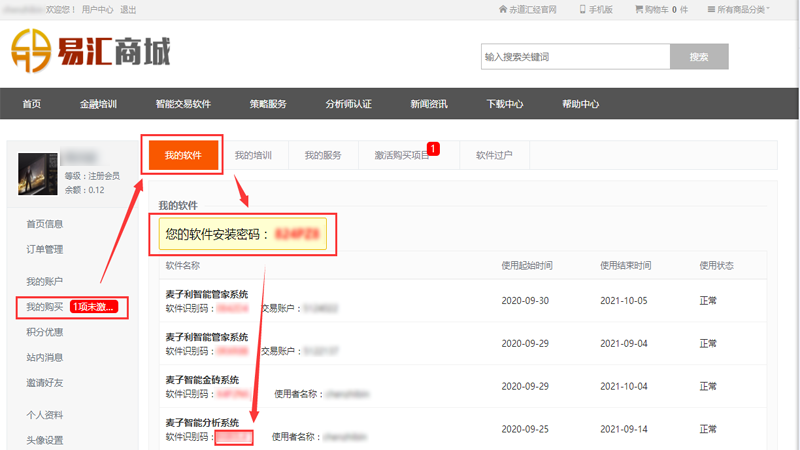Image resolution: width=800 pixels, height=450 pixels.
Task: Click the 使用结束时间 column header
Action: tap(626, 265)
